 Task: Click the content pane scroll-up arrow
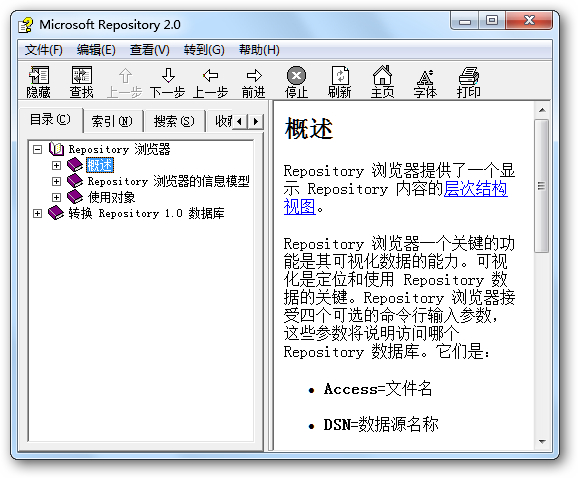(542, 110)
